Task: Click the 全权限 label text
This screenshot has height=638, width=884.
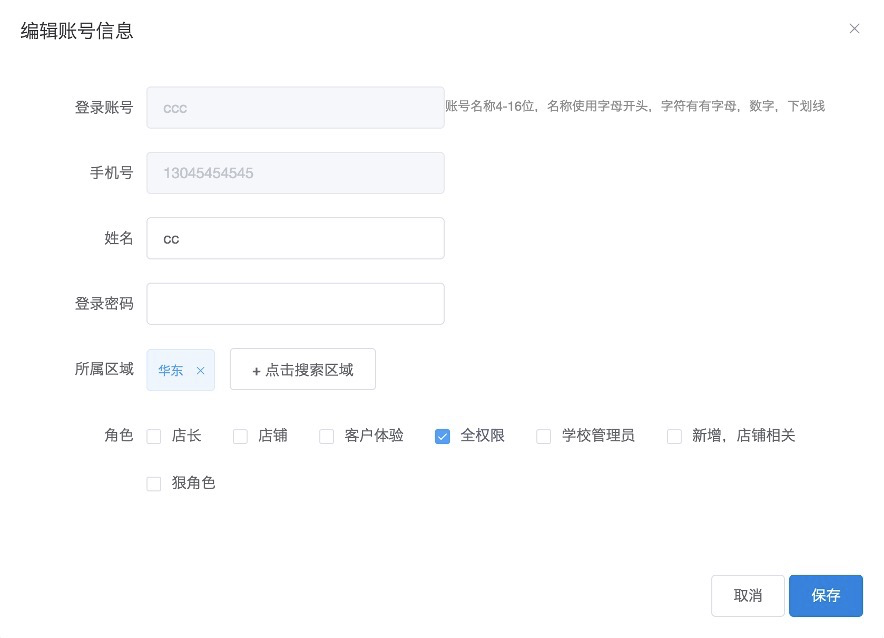Action: click(x=482, y=435)
